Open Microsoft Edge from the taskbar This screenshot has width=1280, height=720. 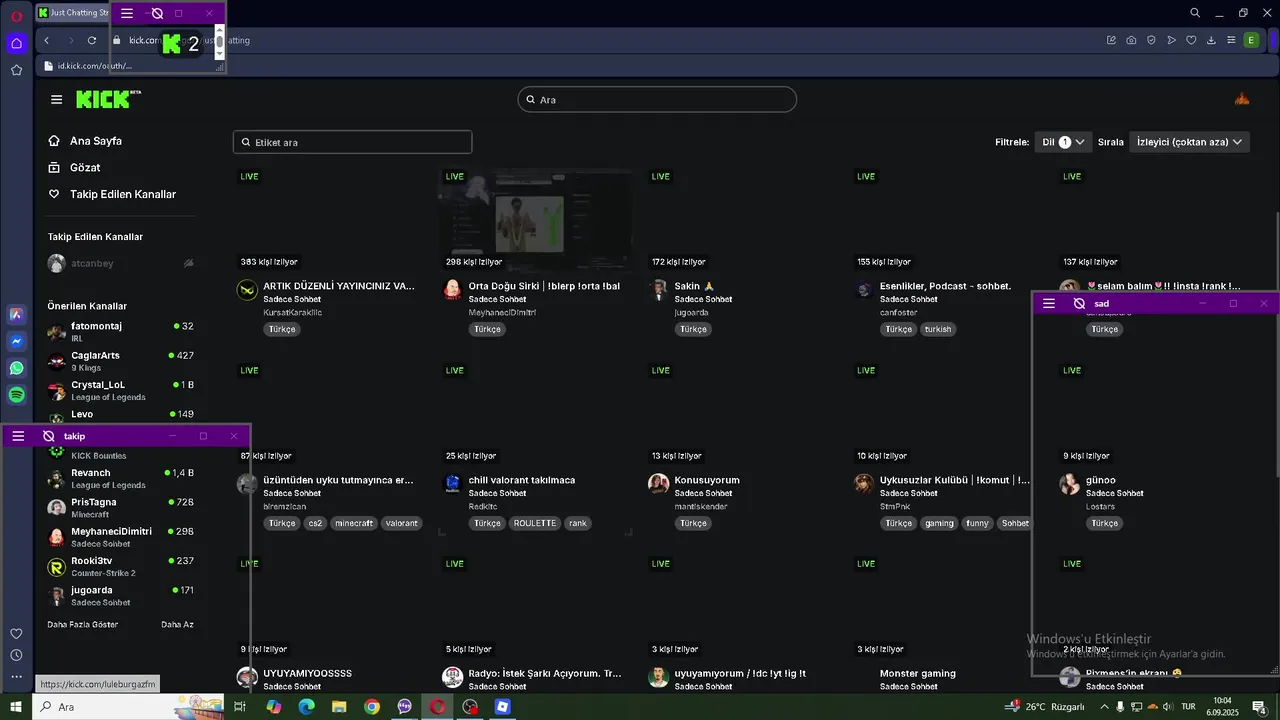point(306,707)
